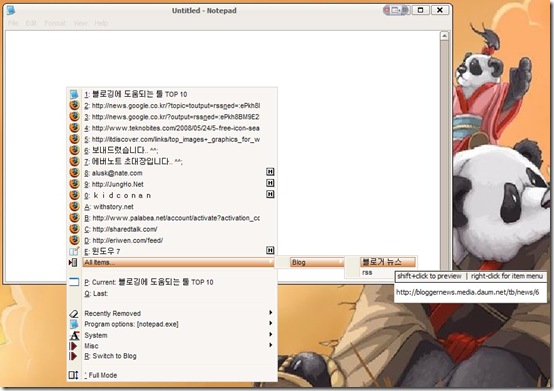The image size is (554, 391).
Task: Click the System menu icon
Action: click(74, 335)
